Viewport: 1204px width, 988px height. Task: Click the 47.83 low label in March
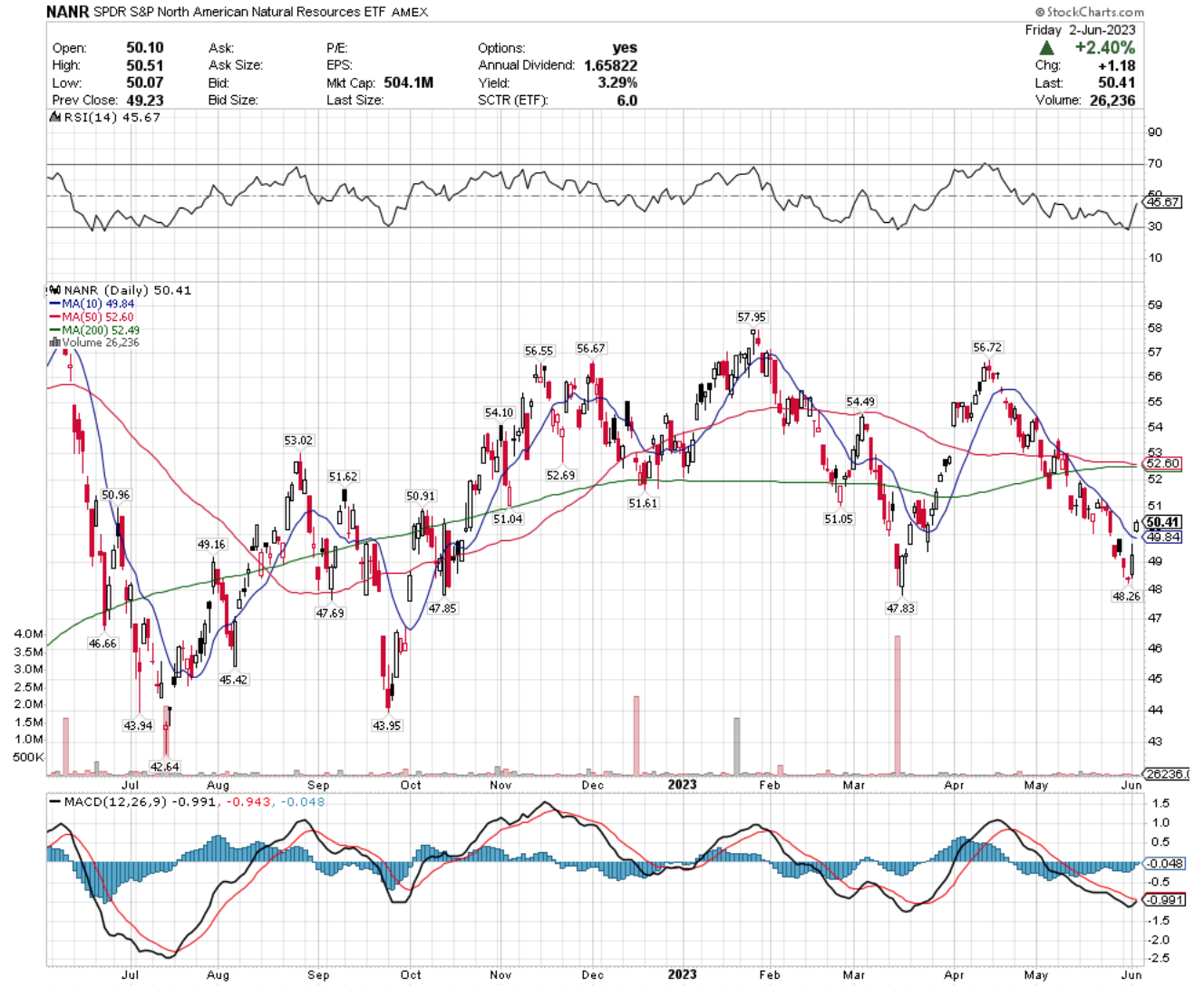coord(900,608)
